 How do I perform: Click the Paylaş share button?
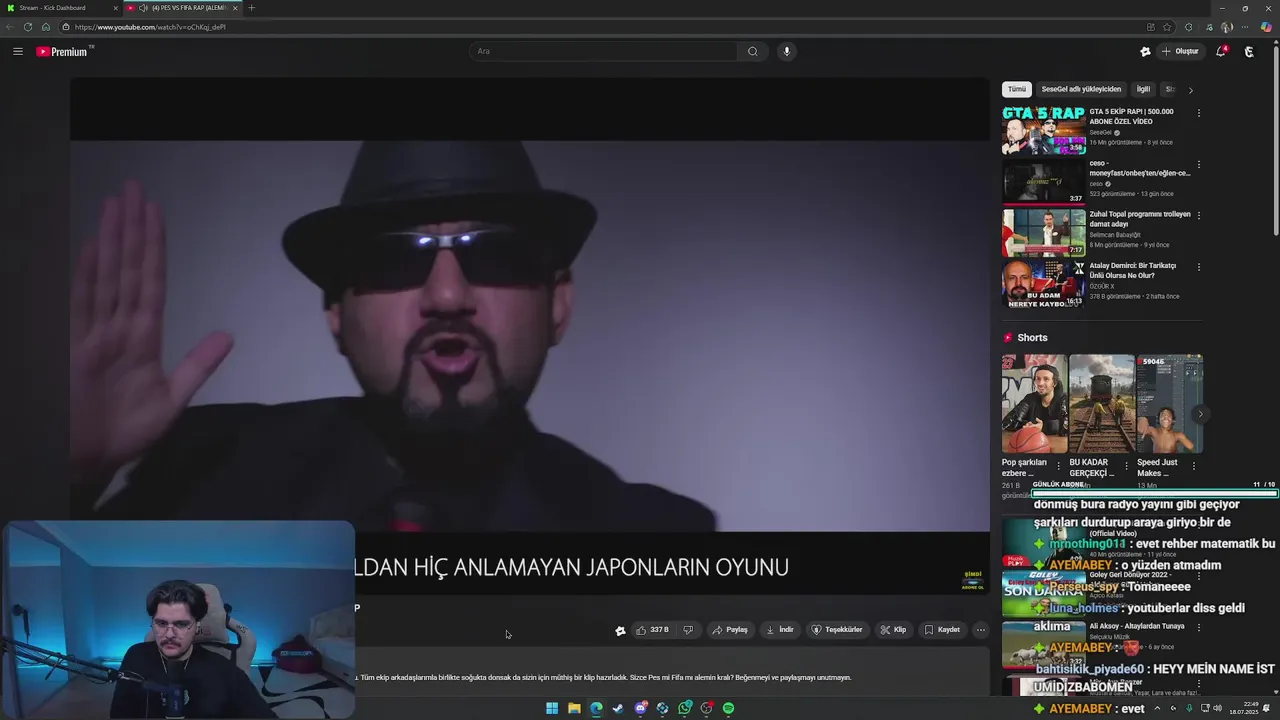pos(730,630)
